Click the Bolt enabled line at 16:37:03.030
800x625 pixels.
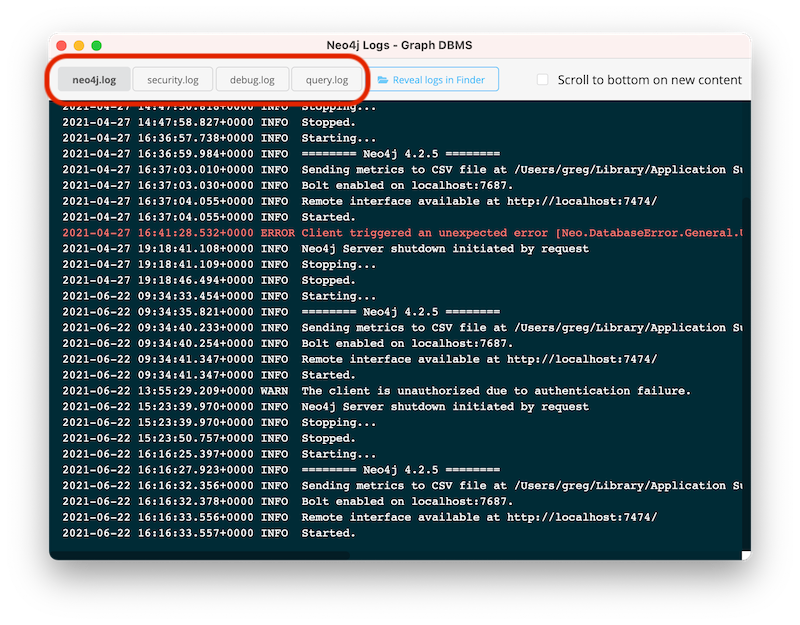pos(288,186)
